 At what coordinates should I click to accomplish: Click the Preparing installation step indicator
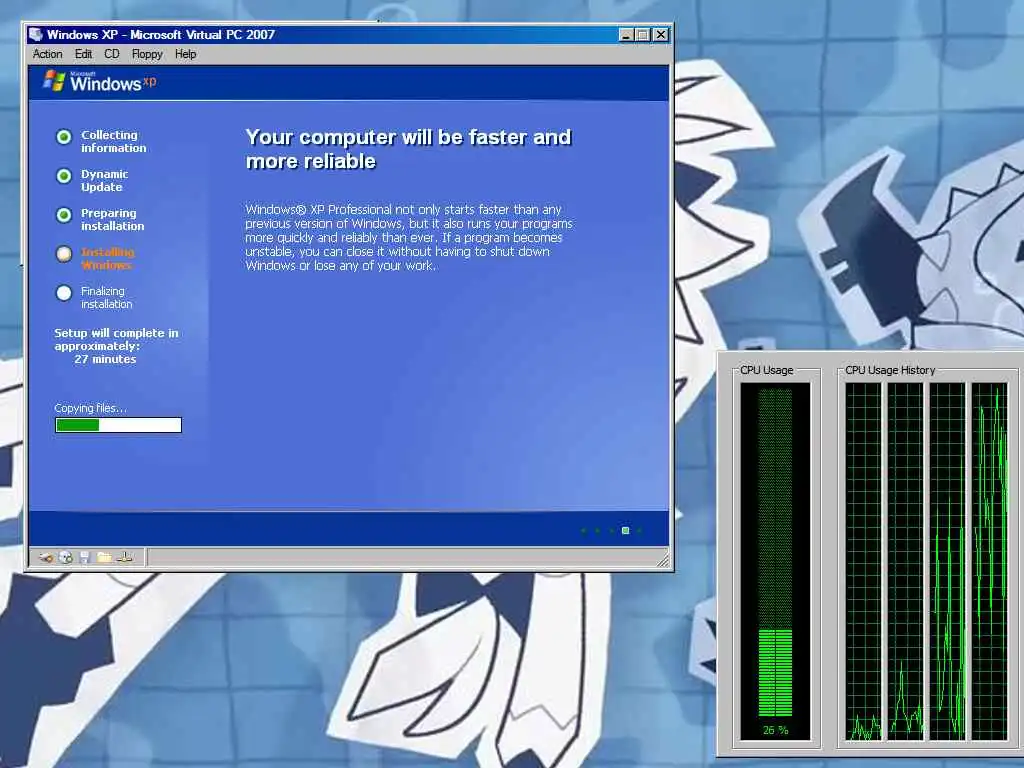(64, 215)
